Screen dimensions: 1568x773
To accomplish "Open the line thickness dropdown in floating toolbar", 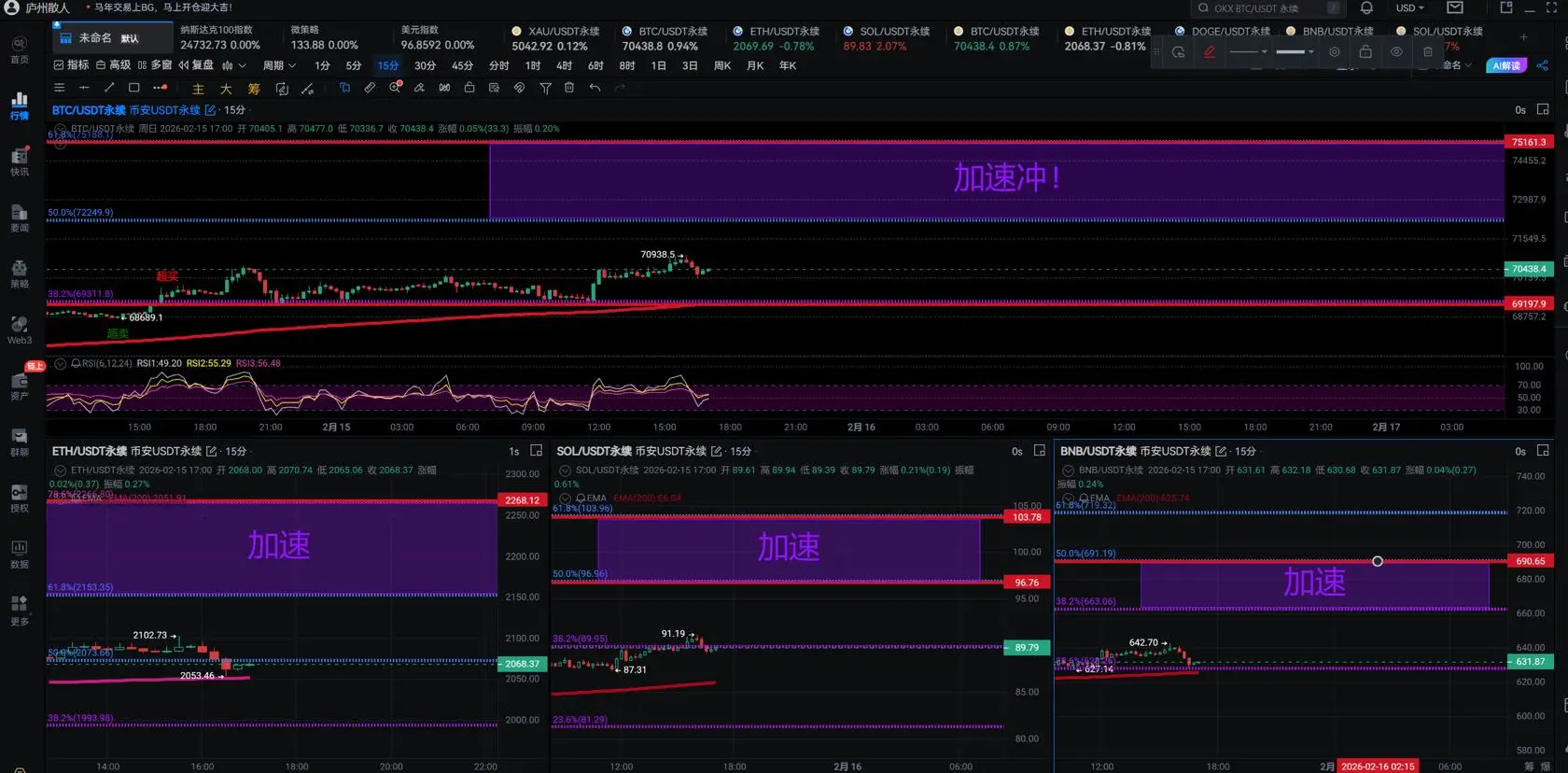I will click(x=1295, y=52).
